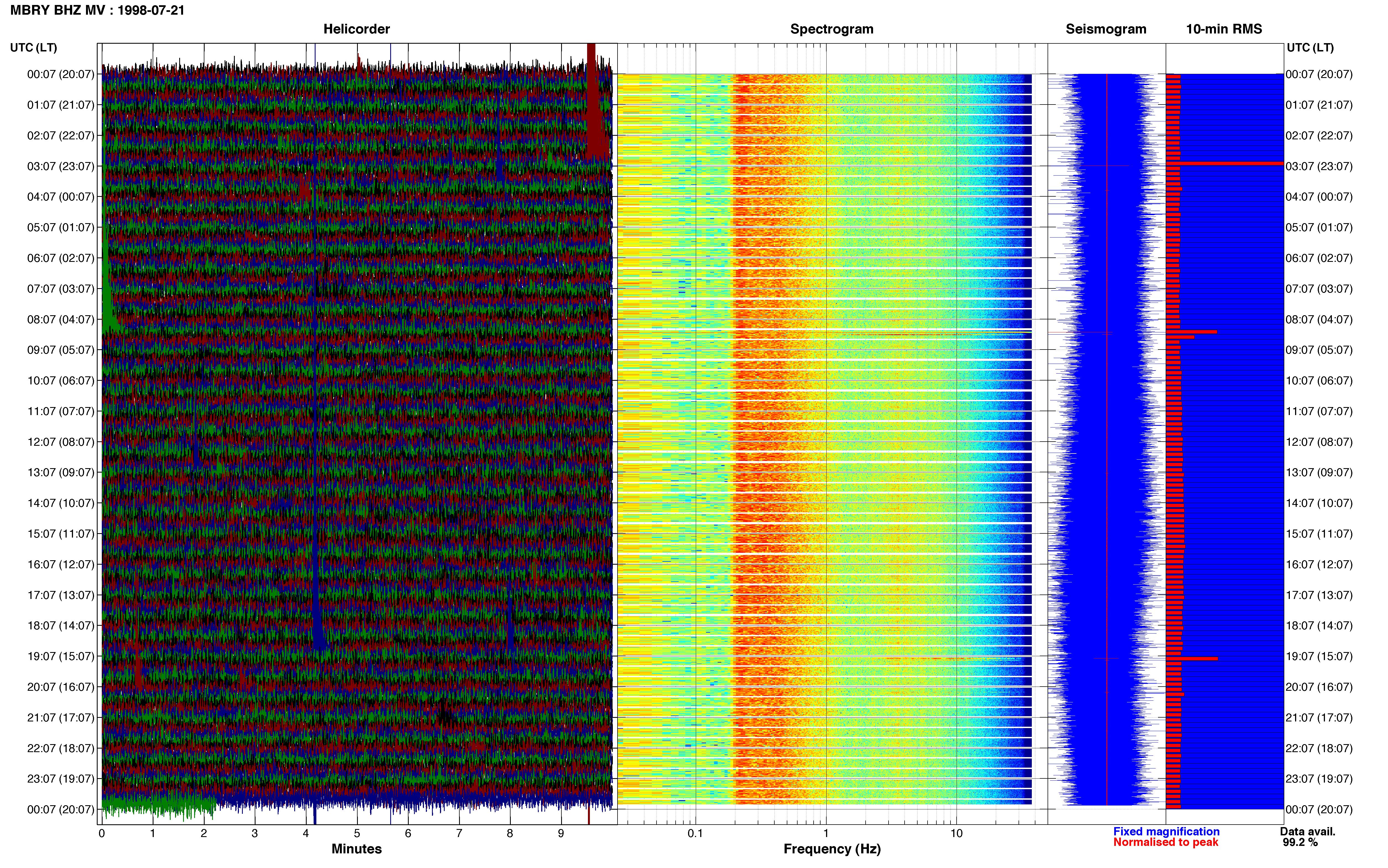
Task: Click the 'Seismogram' panel title
Action: click(x=1106, y=29)
